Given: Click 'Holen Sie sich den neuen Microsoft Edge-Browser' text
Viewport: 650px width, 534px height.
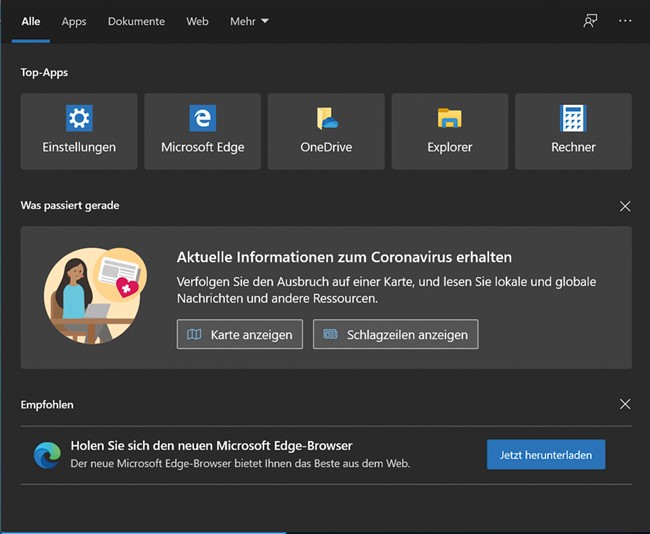Looking at the screenshot, I should click(x=211, y=446).
